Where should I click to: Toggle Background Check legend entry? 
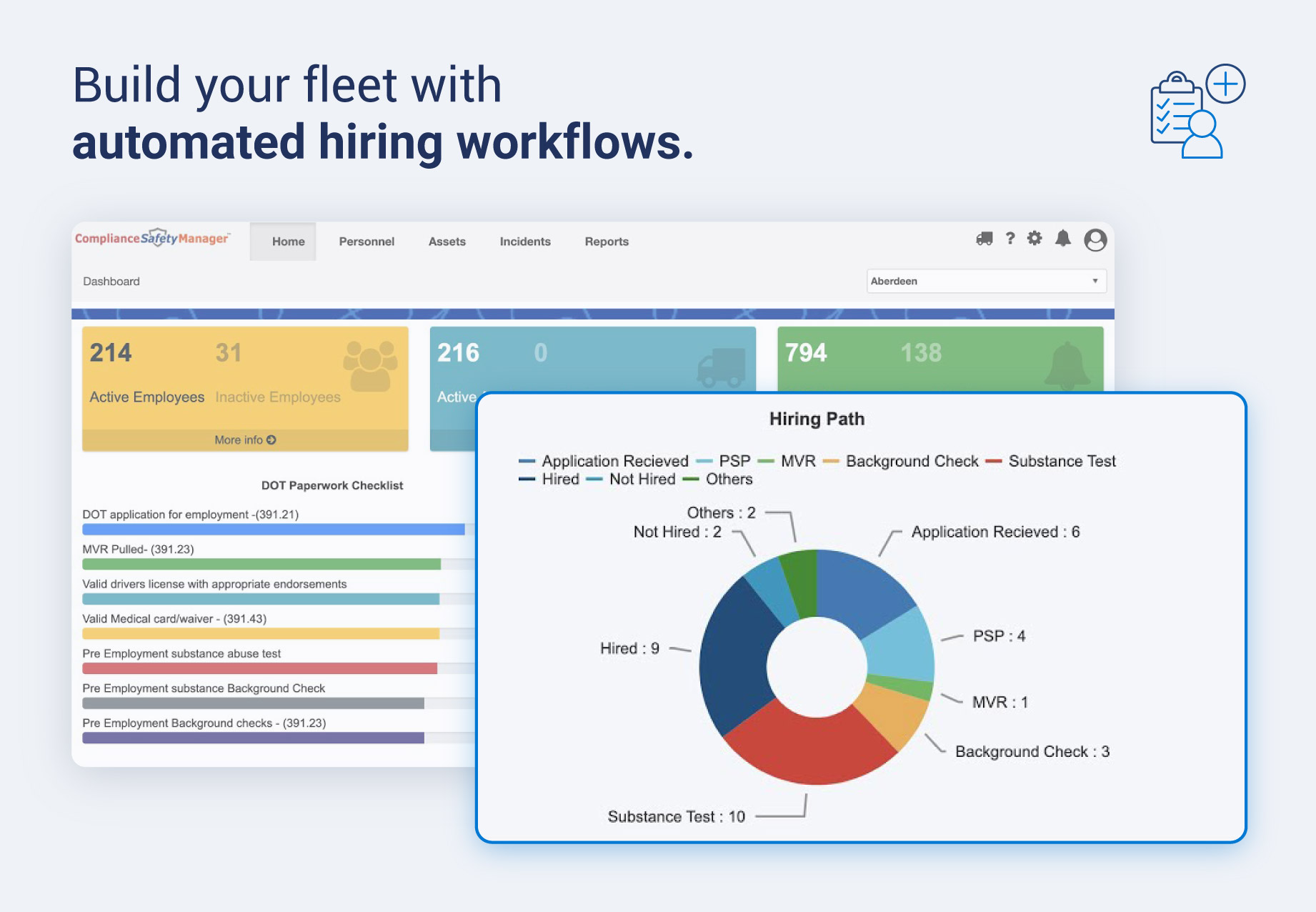coord(900,461)
